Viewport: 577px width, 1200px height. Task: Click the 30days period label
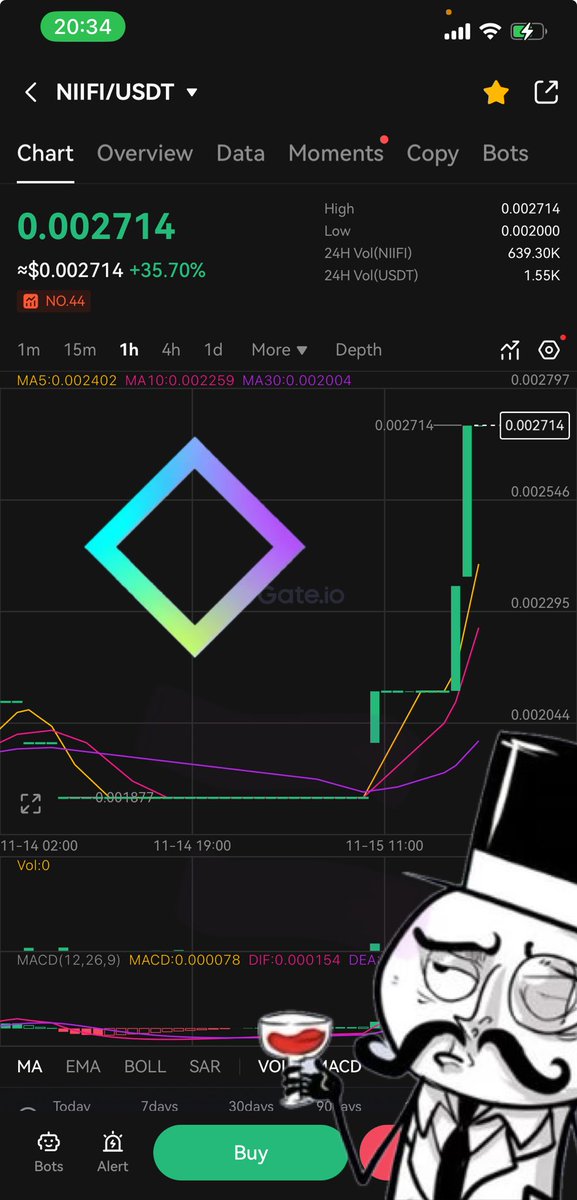click(250, 1106)
